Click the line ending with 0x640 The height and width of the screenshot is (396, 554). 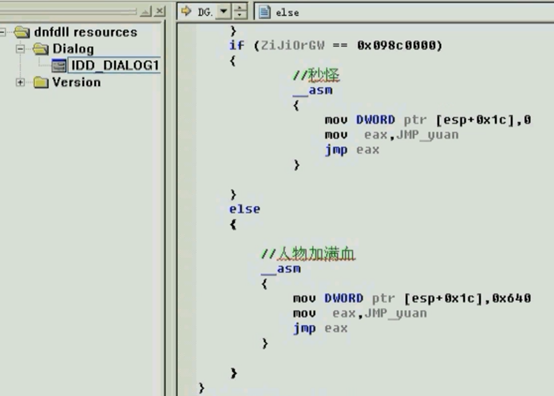coord(412,298)
